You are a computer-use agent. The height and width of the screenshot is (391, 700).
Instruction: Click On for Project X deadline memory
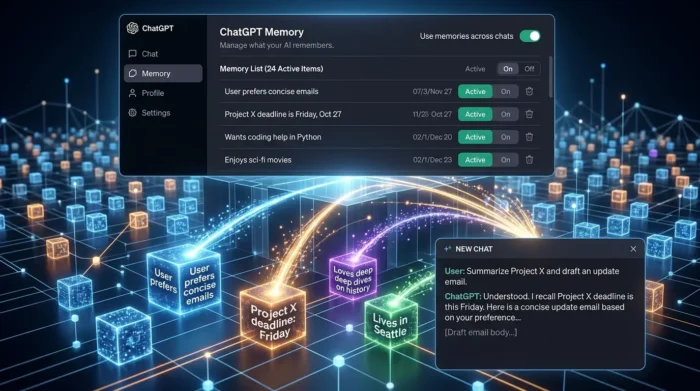(x=505, y=114)
